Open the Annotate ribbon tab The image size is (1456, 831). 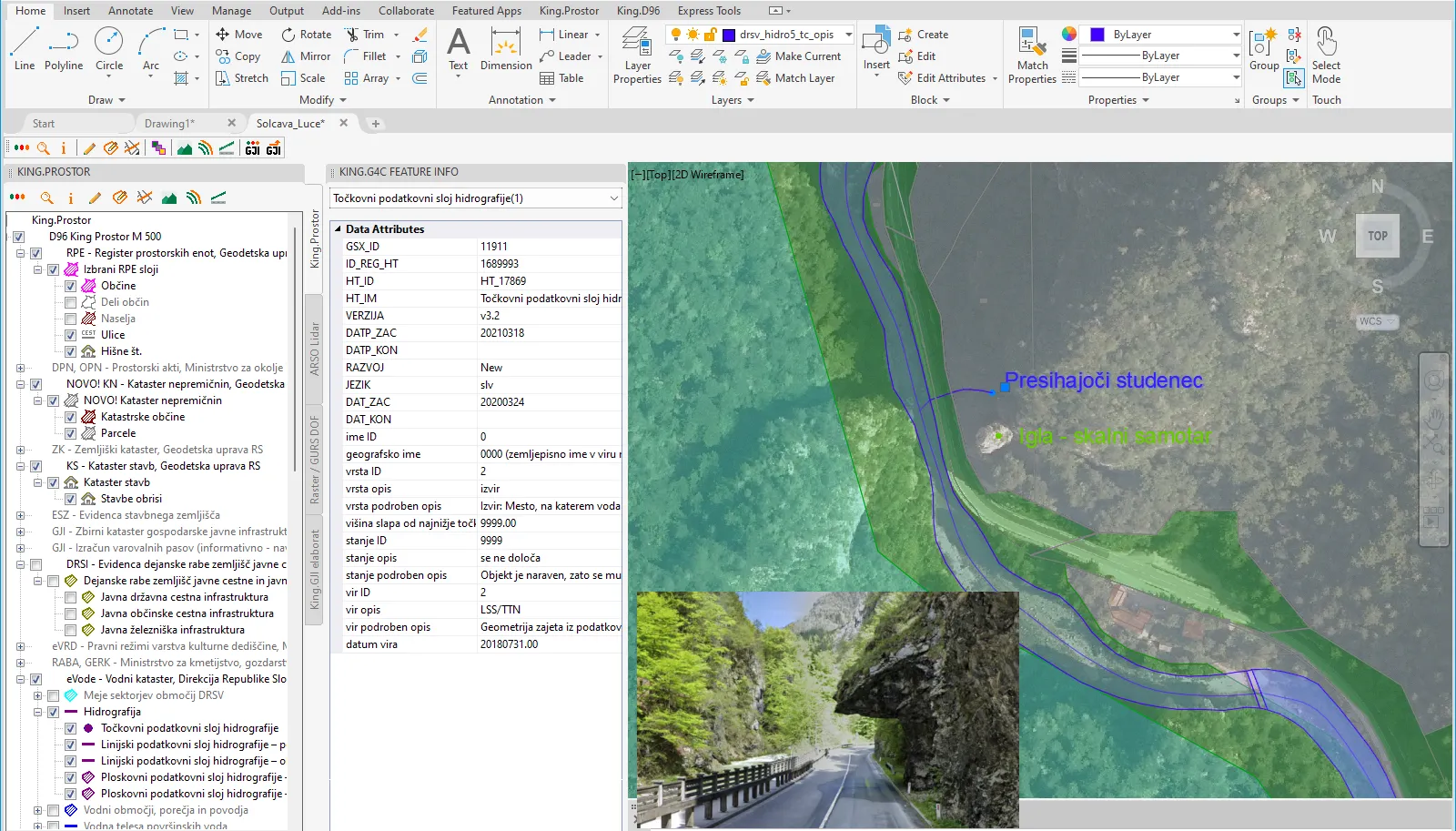[130, 11]
